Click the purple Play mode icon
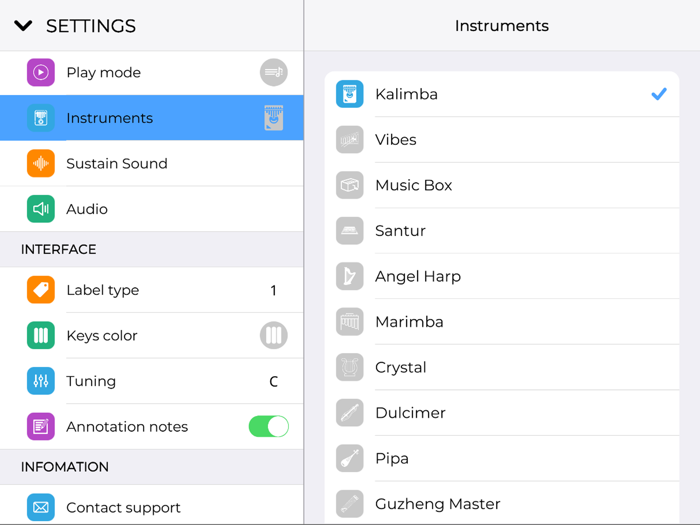 pyautogui.click(x=41, y=72)
